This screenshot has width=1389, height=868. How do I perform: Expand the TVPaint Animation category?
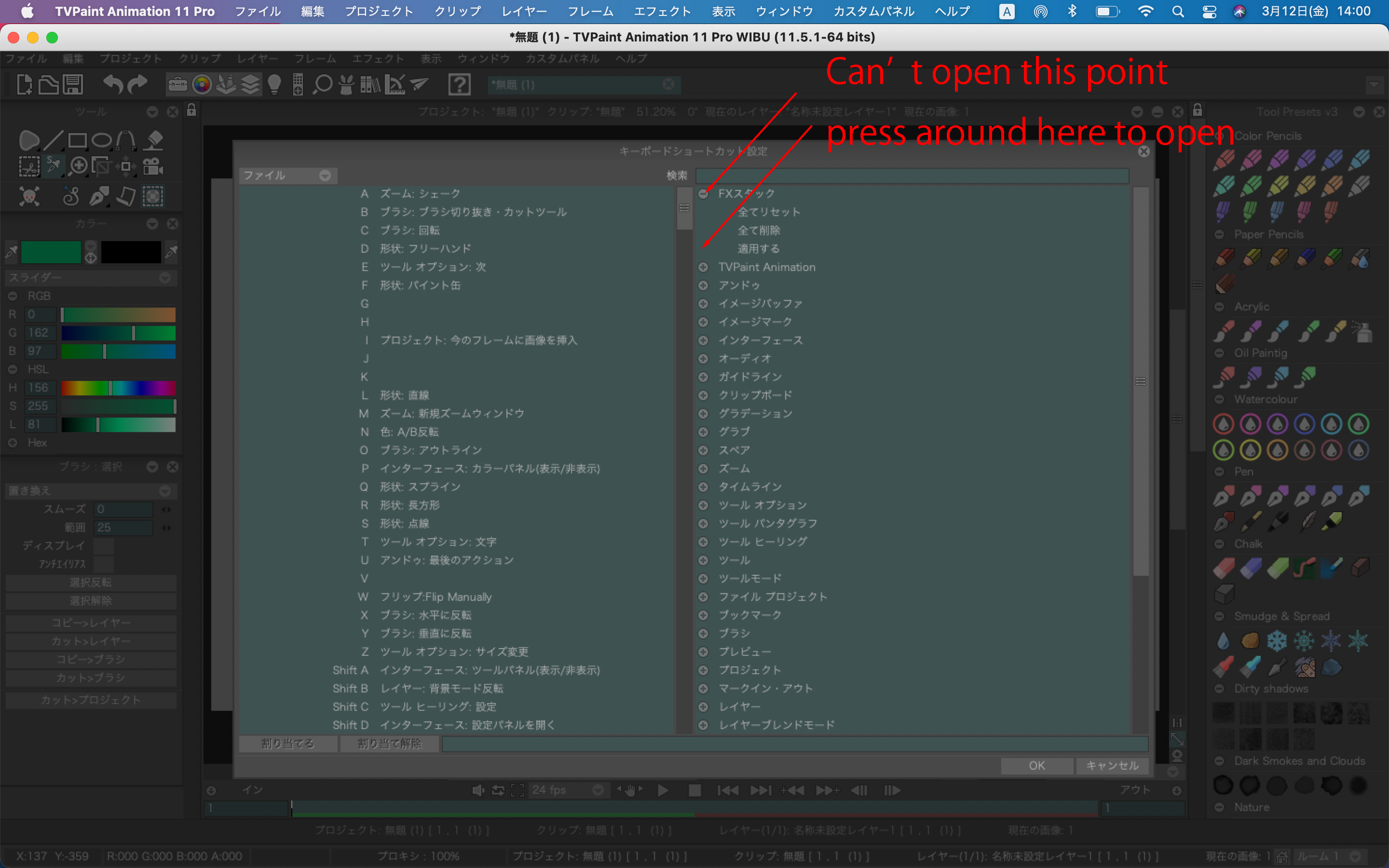(703, 267)
